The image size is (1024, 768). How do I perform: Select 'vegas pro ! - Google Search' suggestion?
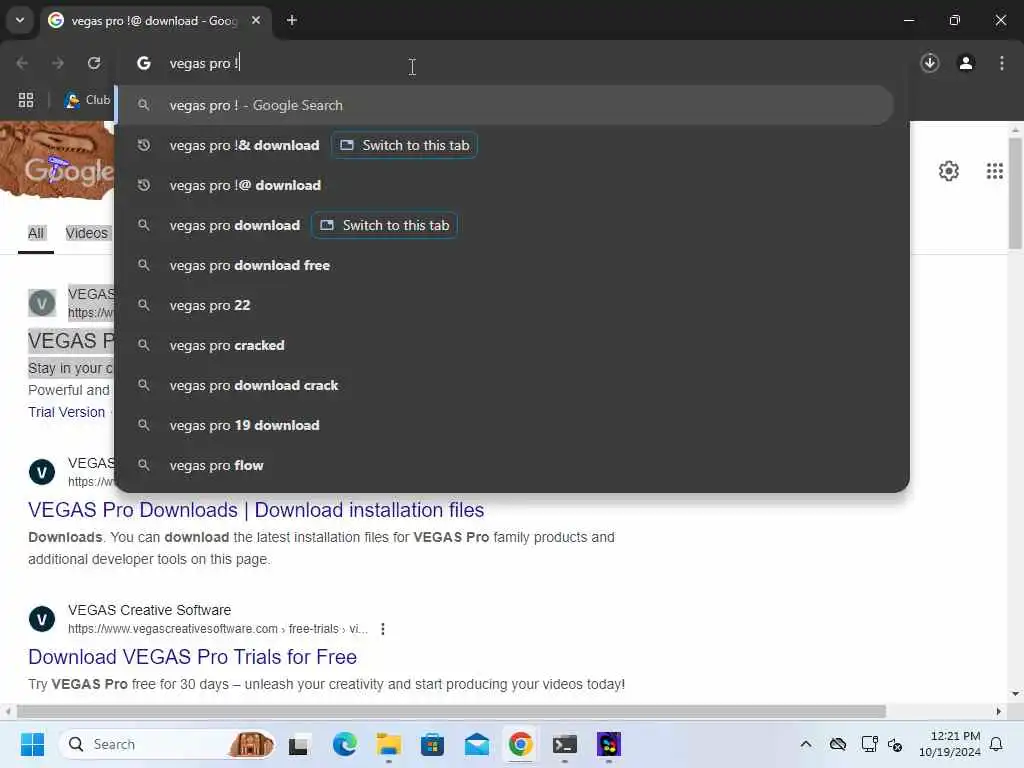click(x=504, y=105)
